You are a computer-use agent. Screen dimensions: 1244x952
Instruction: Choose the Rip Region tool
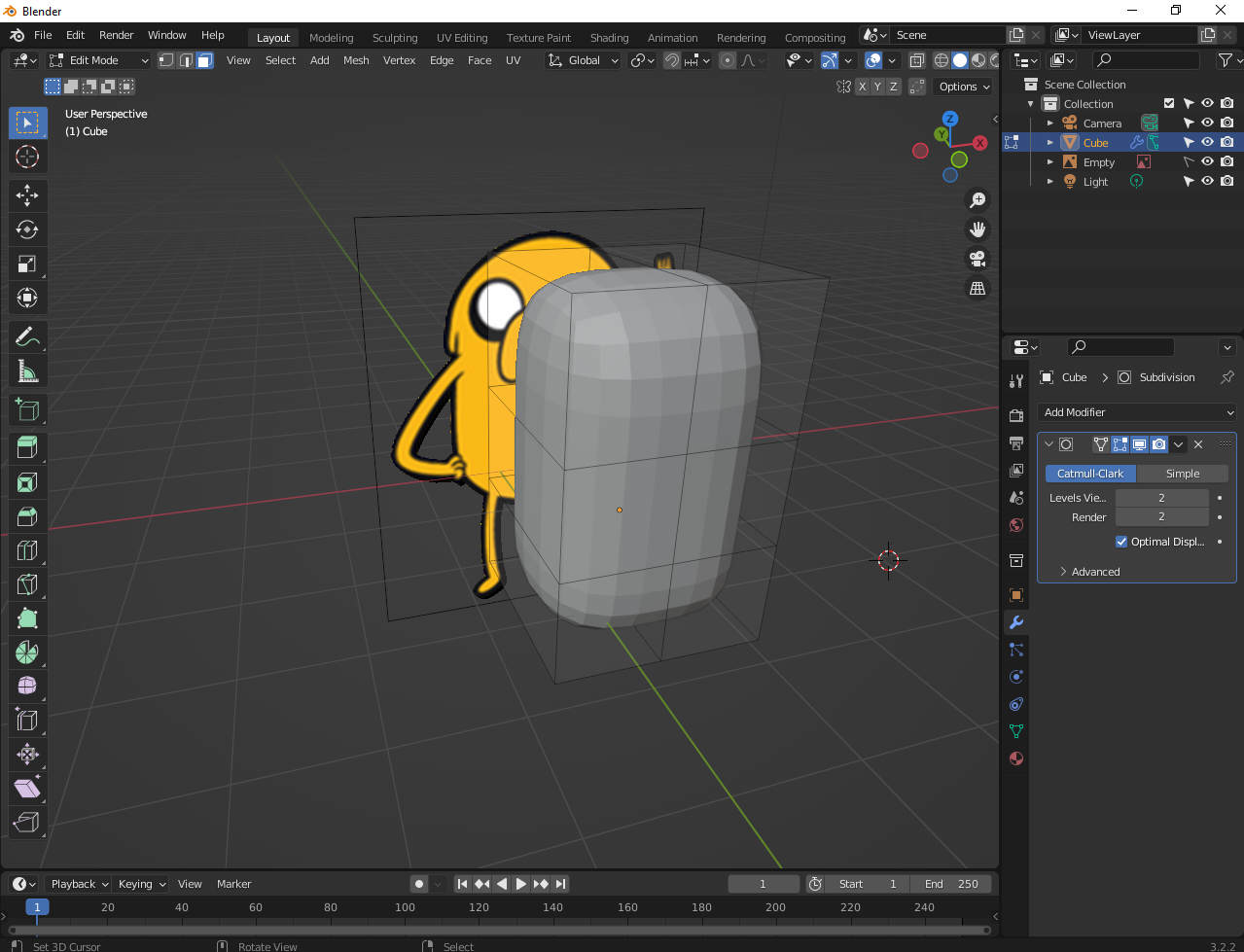pos(27,823)
